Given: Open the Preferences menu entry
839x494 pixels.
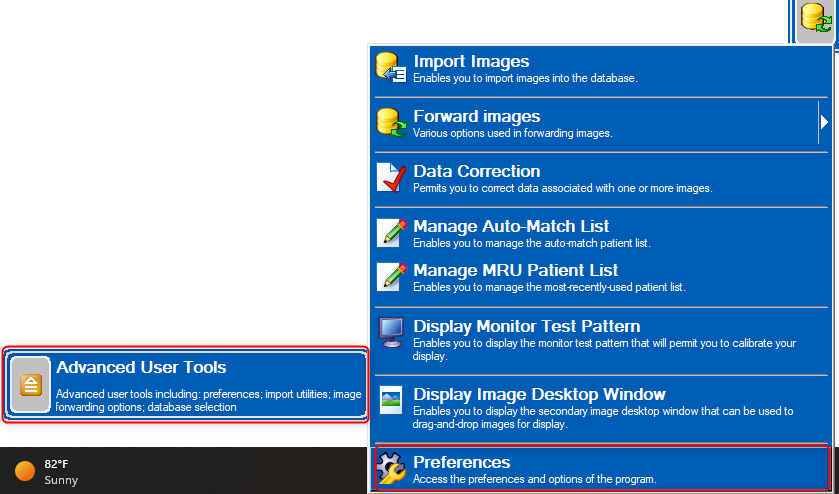Looking at the screenshot, I should [x=602, y=468].
